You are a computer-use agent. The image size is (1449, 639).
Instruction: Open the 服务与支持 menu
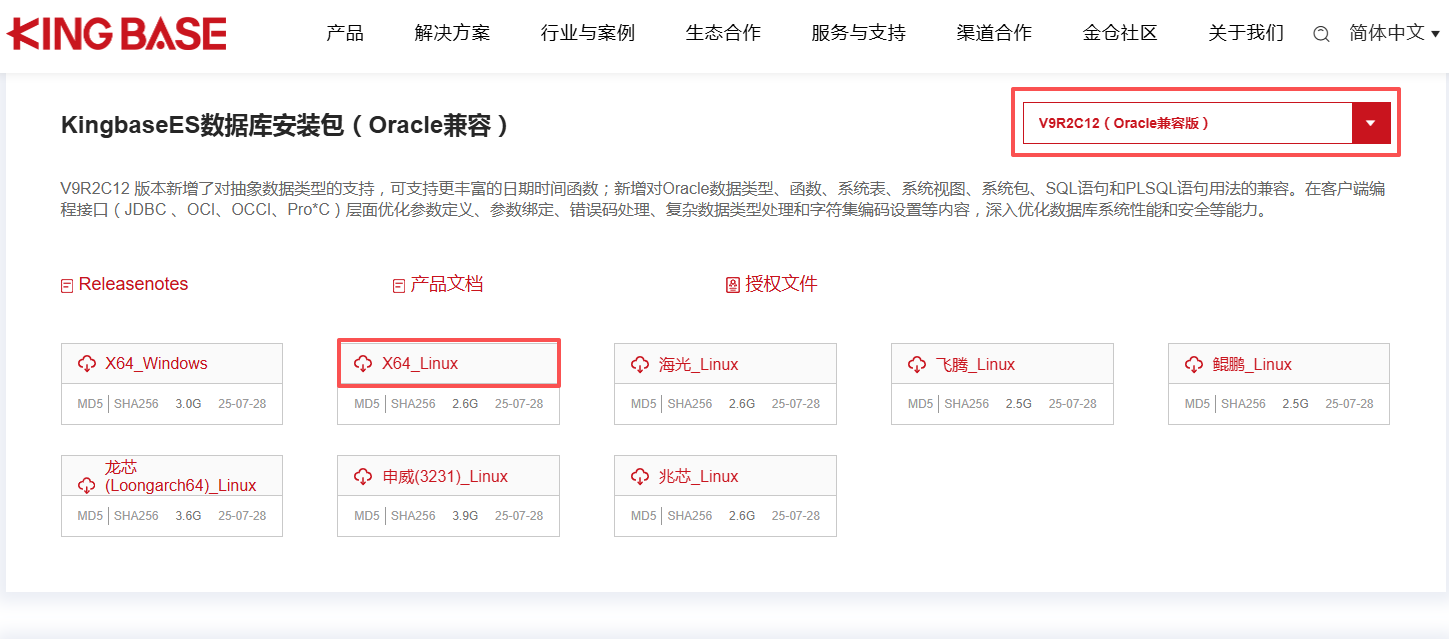point(858,33)
